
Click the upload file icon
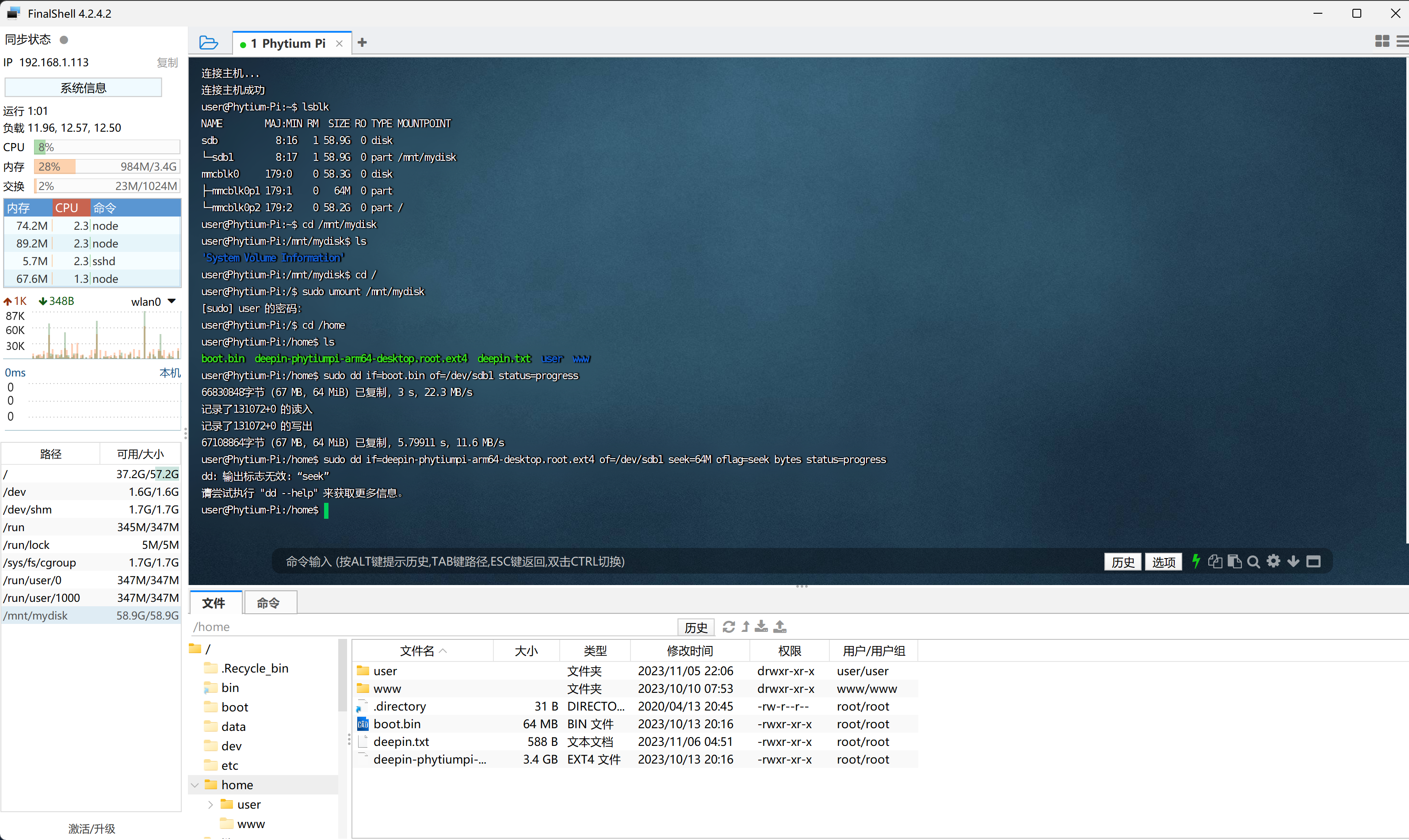pyautogui.click(x=780, y=627)
